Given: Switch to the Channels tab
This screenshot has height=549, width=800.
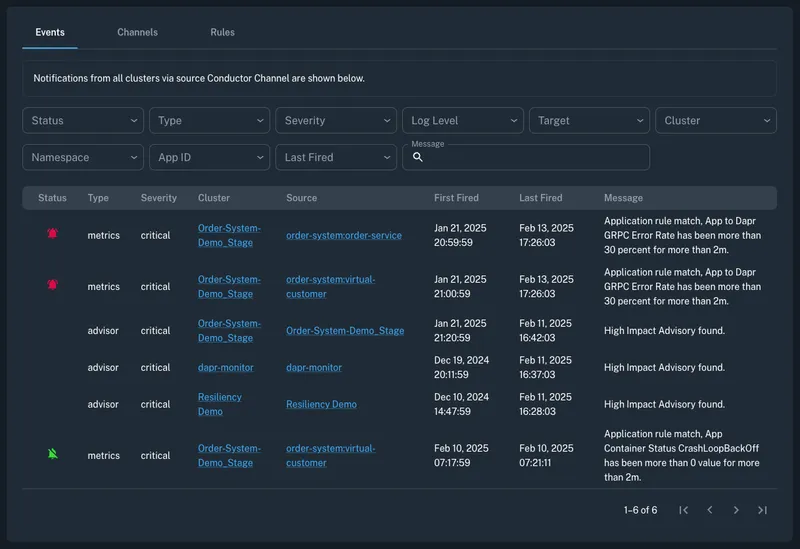Looking at the screenshot, I should click(137, 32).
